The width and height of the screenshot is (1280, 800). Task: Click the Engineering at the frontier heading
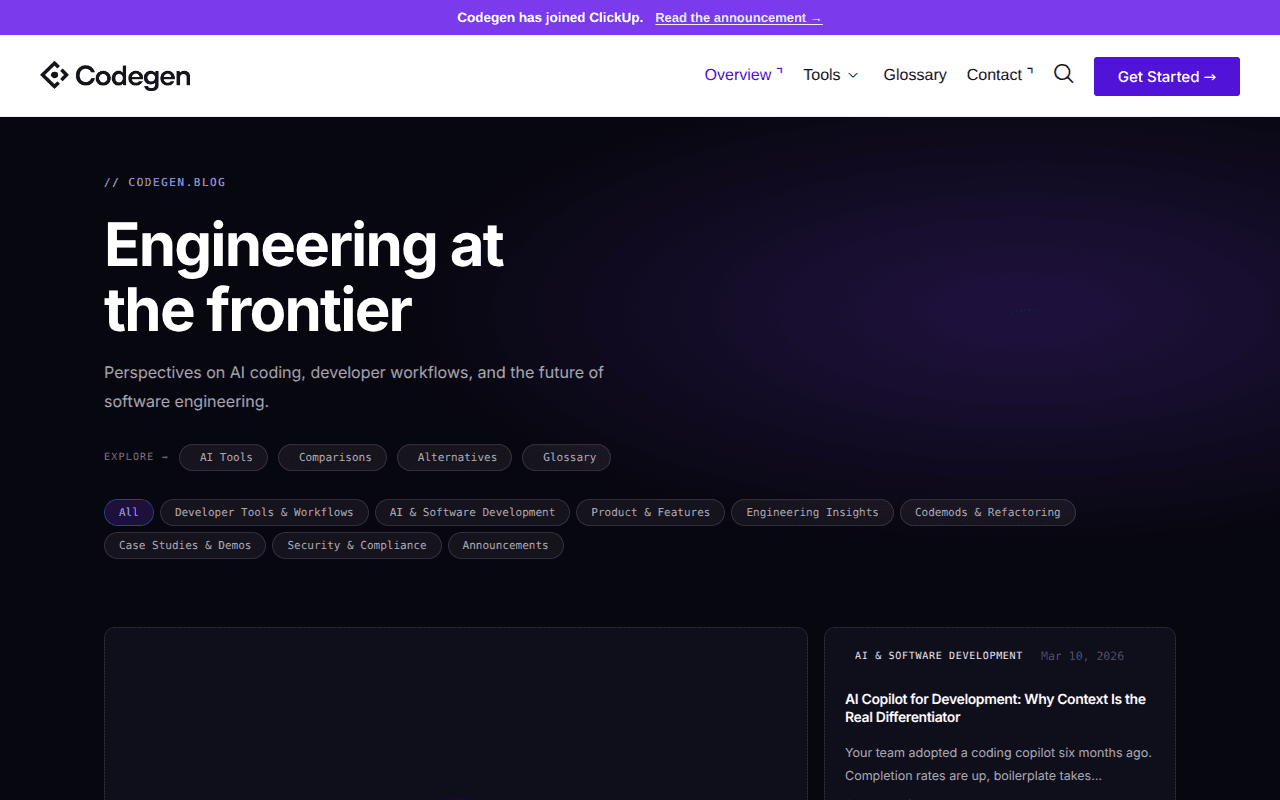tap(304, 277)
